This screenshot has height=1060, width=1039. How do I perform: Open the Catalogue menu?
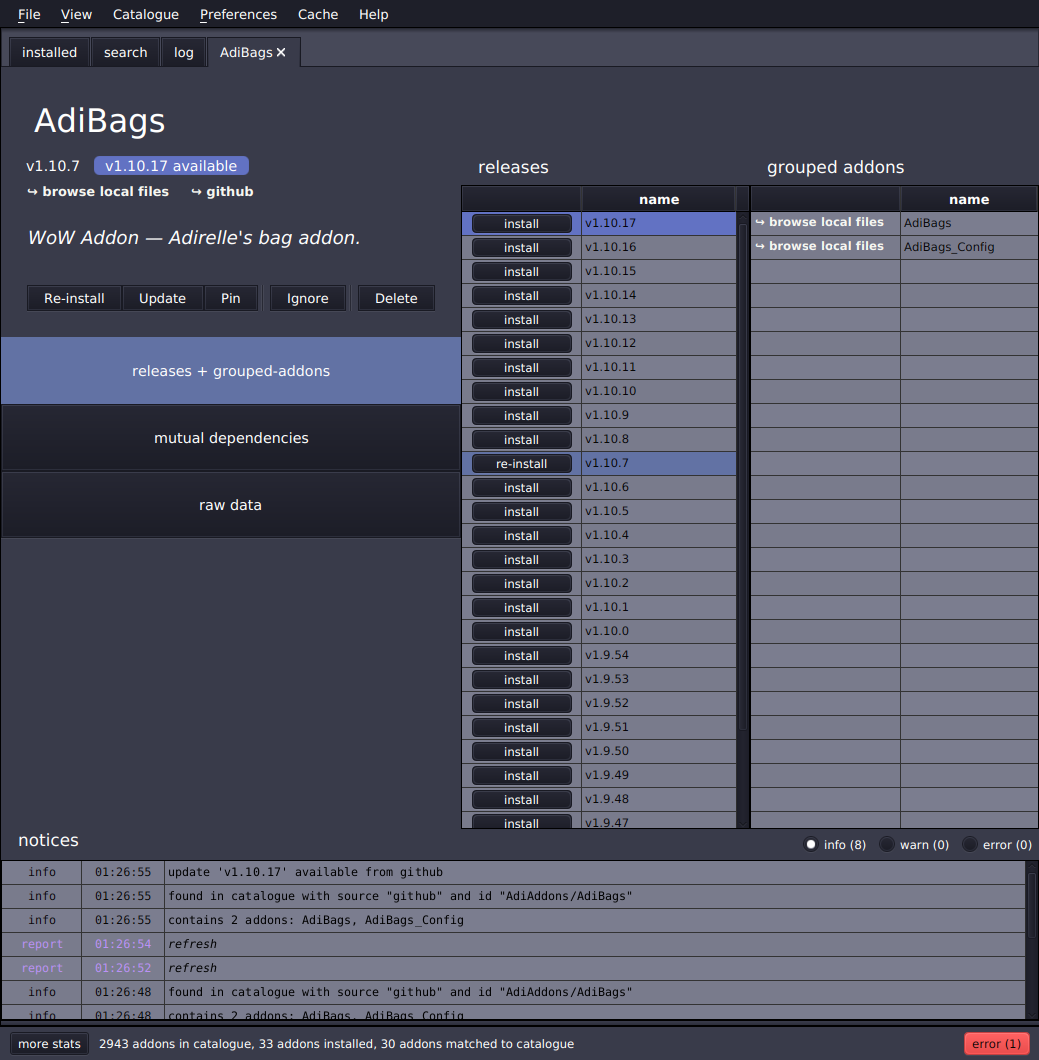click(146, 14)
